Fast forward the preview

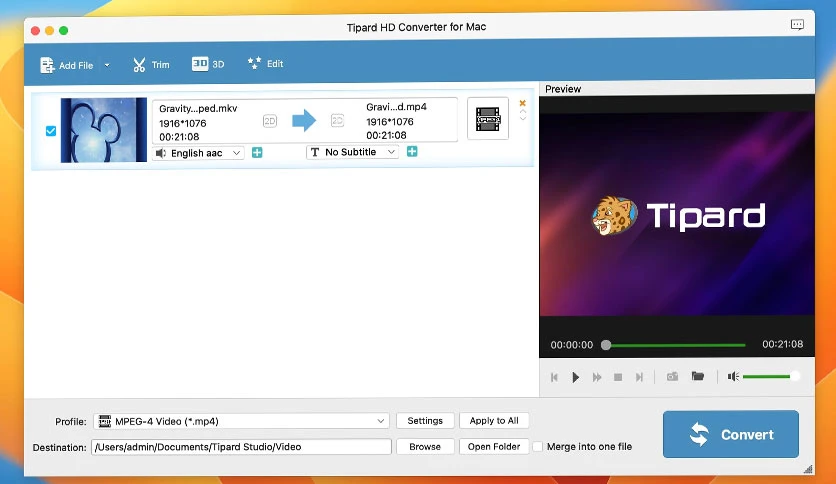[x=597, y=377]
